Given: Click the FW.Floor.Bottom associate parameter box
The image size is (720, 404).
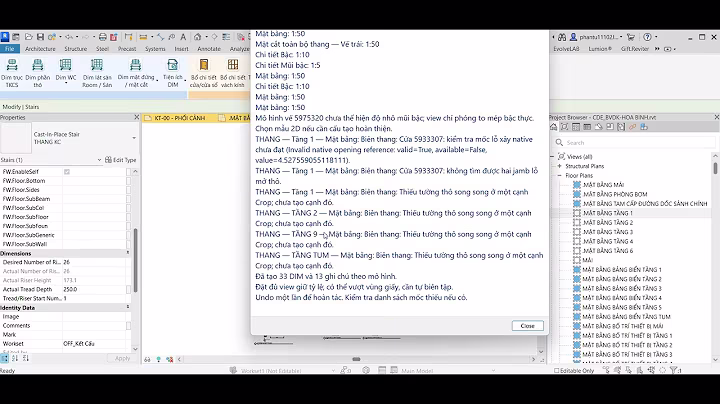Looking at the screenshot, I should [x=129, y=180].
